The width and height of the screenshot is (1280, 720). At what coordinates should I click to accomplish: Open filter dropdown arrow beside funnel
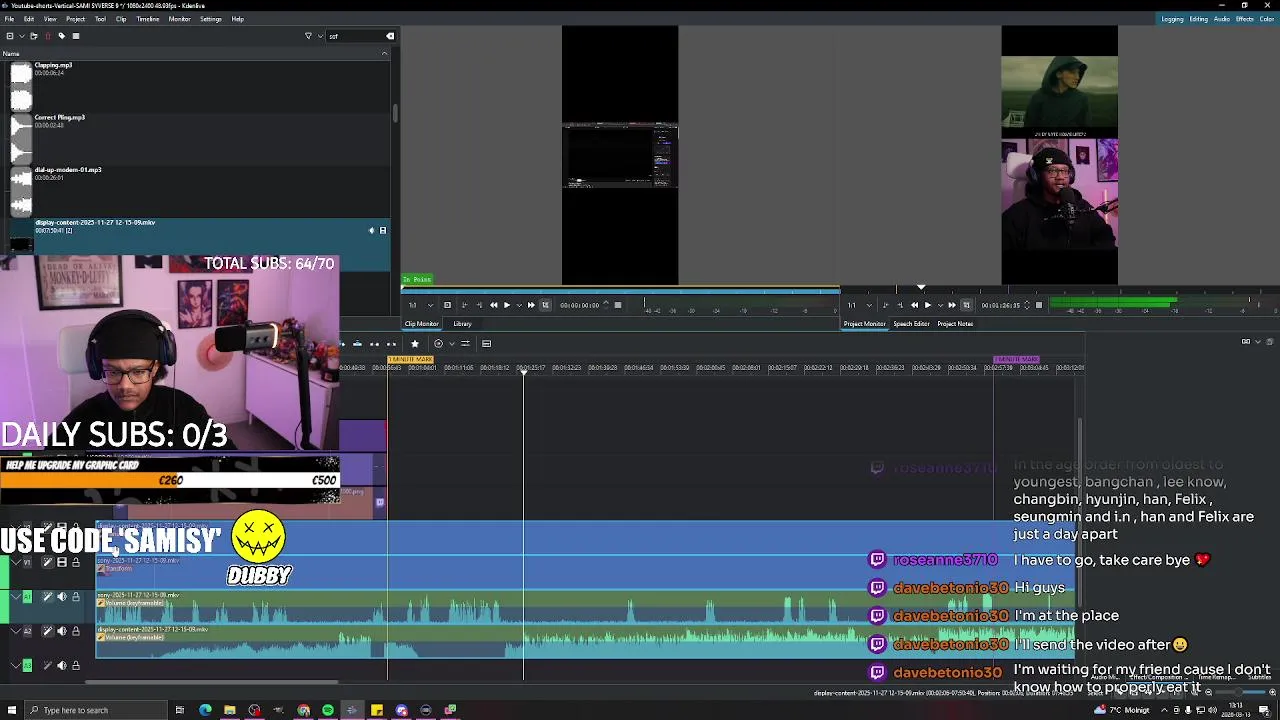(x=320, y=36)
